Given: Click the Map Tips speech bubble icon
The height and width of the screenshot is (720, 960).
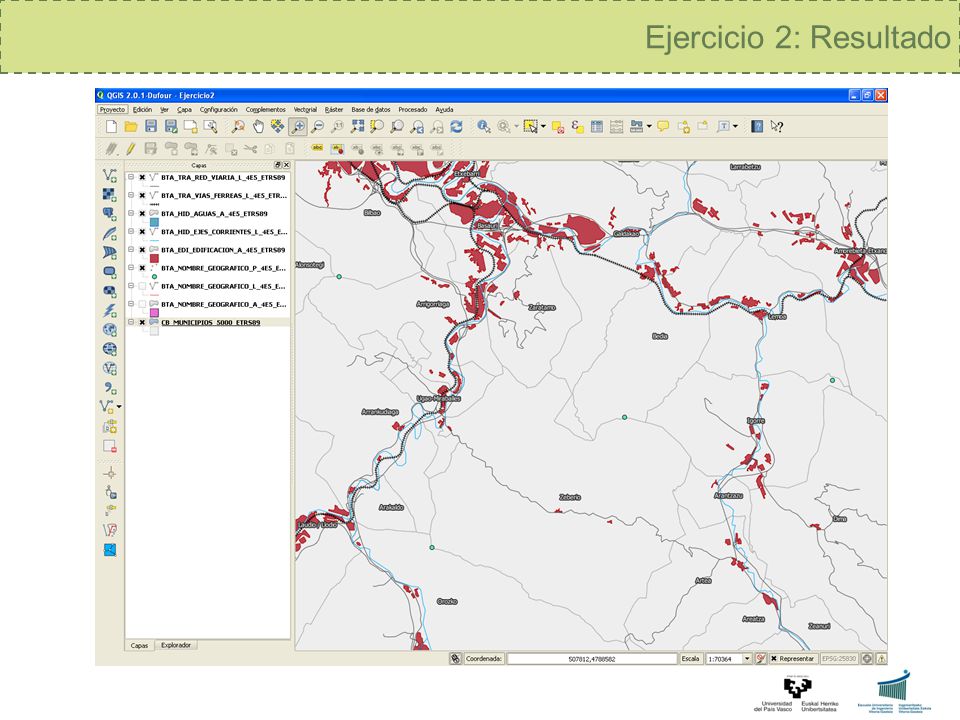Looking at the screenshot, I should pyautogui.click(x=663, y=127).
